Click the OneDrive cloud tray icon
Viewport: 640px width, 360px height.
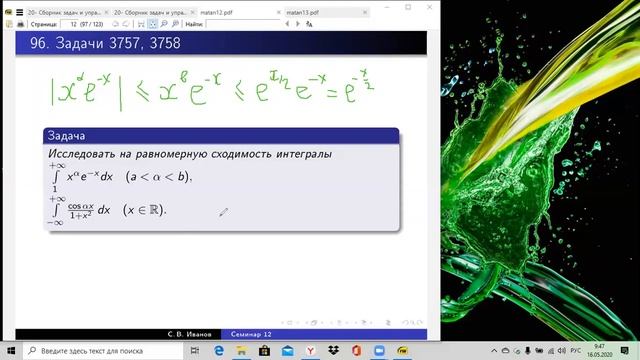click(x=505, y=351)
